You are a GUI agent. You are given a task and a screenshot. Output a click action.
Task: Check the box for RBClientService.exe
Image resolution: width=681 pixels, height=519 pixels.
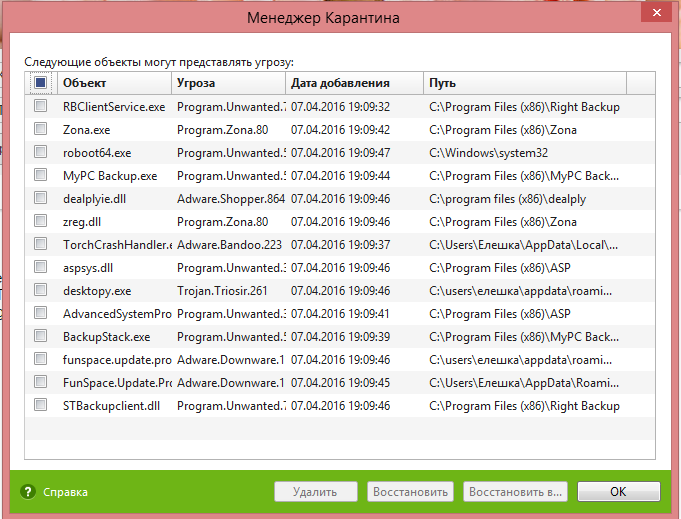40,106
